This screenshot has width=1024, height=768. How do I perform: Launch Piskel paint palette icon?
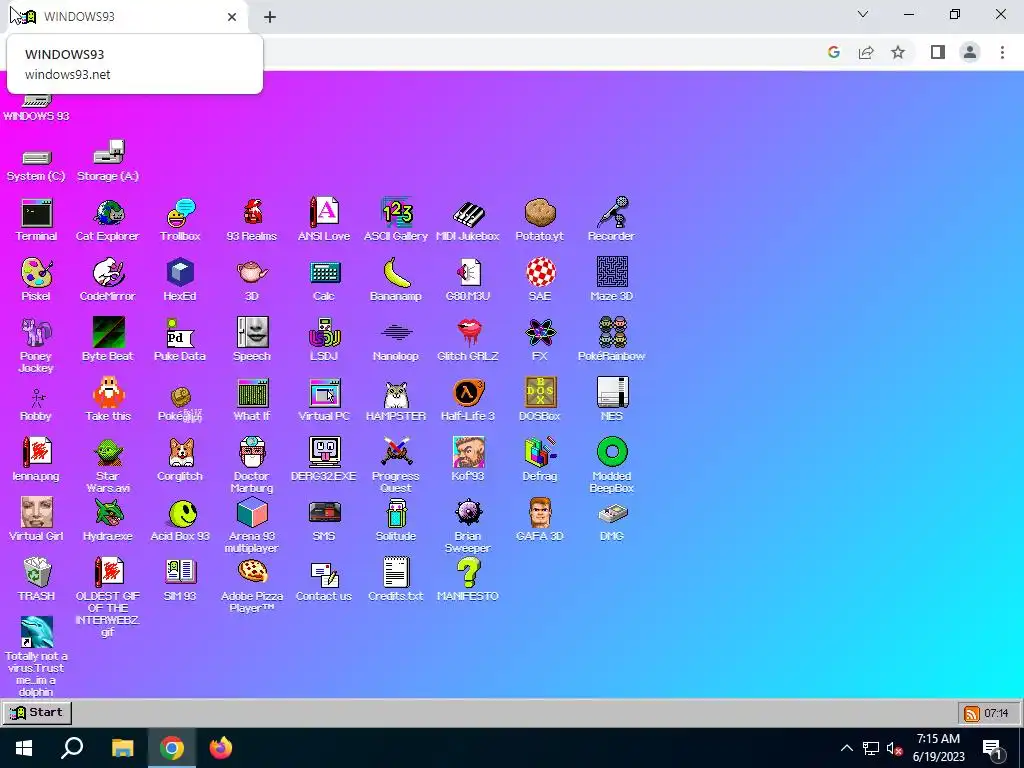[36, 273]
